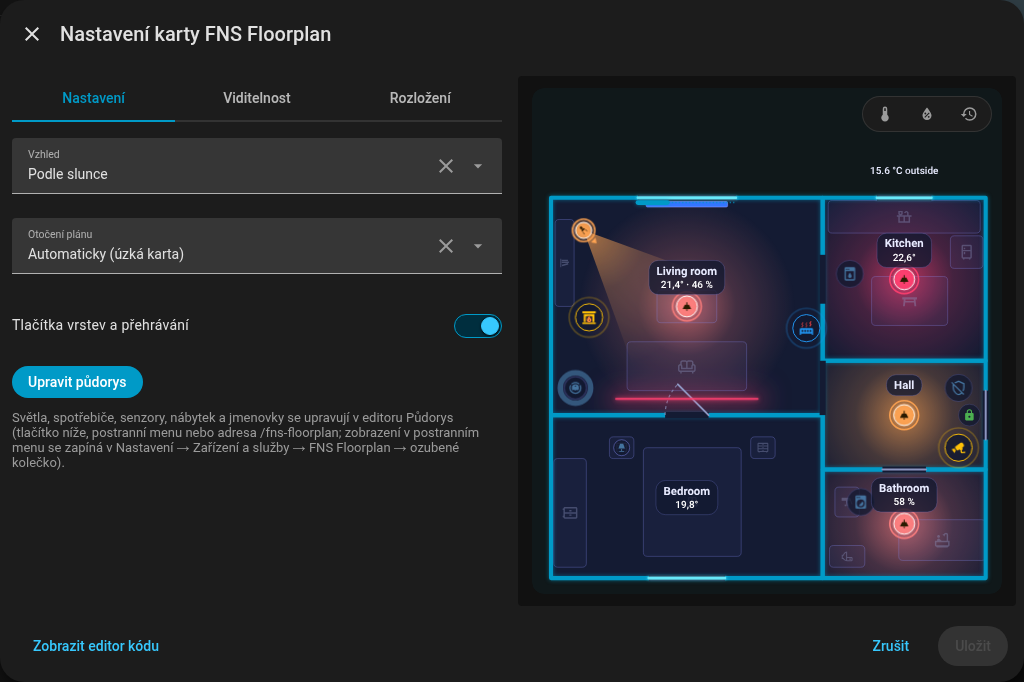Toggle the Living room ceiling light

686,306
